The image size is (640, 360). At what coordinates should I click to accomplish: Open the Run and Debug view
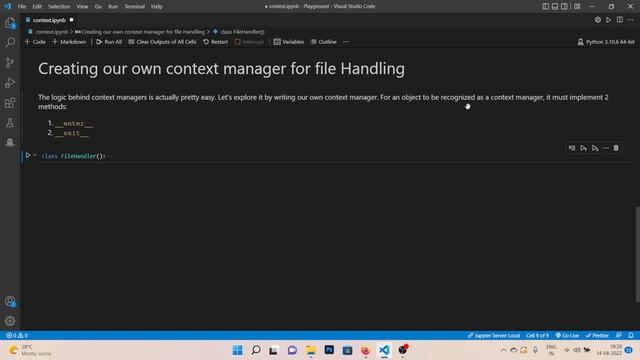[10, 82]
